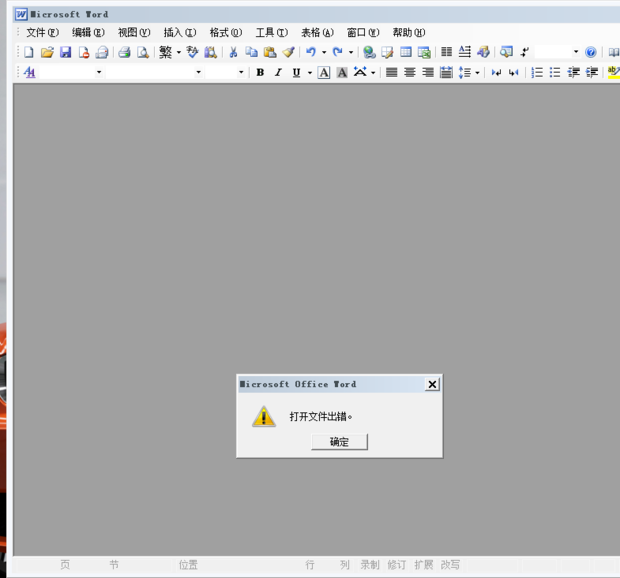Toggle show/hide formatting marks

tap(525, 52)
